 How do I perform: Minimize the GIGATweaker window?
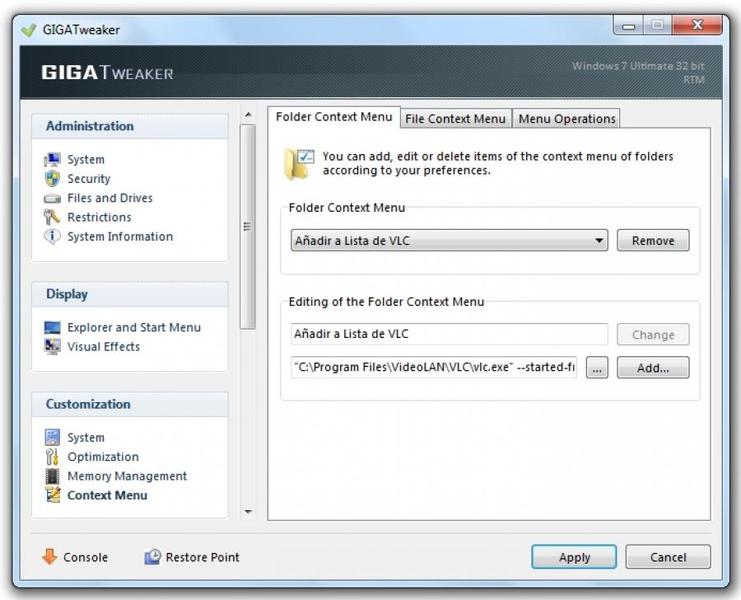[629, 26]
